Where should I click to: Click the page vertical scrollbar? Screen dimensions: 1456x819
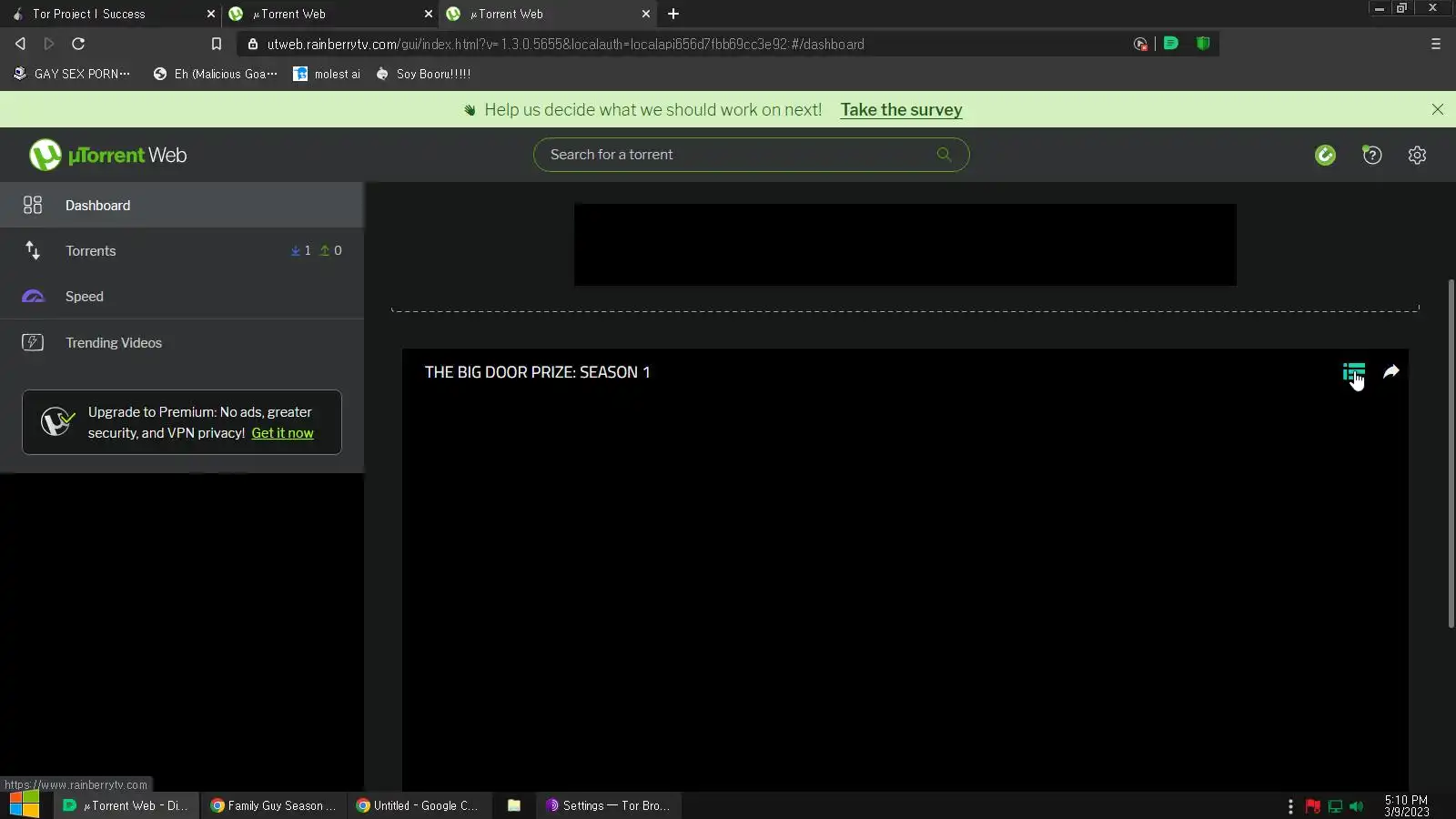tap(1451, 453)
